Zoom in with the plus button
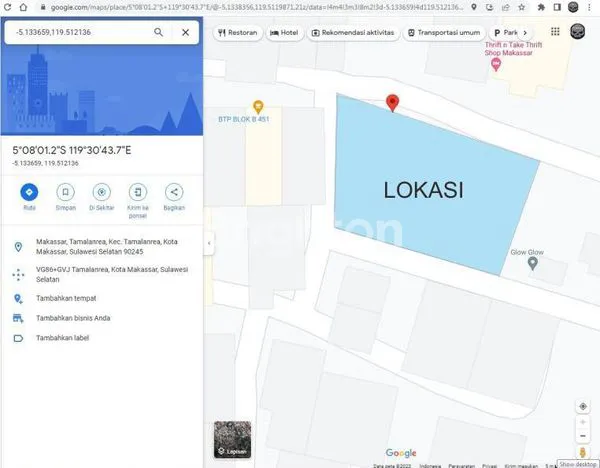Viewport: 600px width, 468px height. (583, 422)
